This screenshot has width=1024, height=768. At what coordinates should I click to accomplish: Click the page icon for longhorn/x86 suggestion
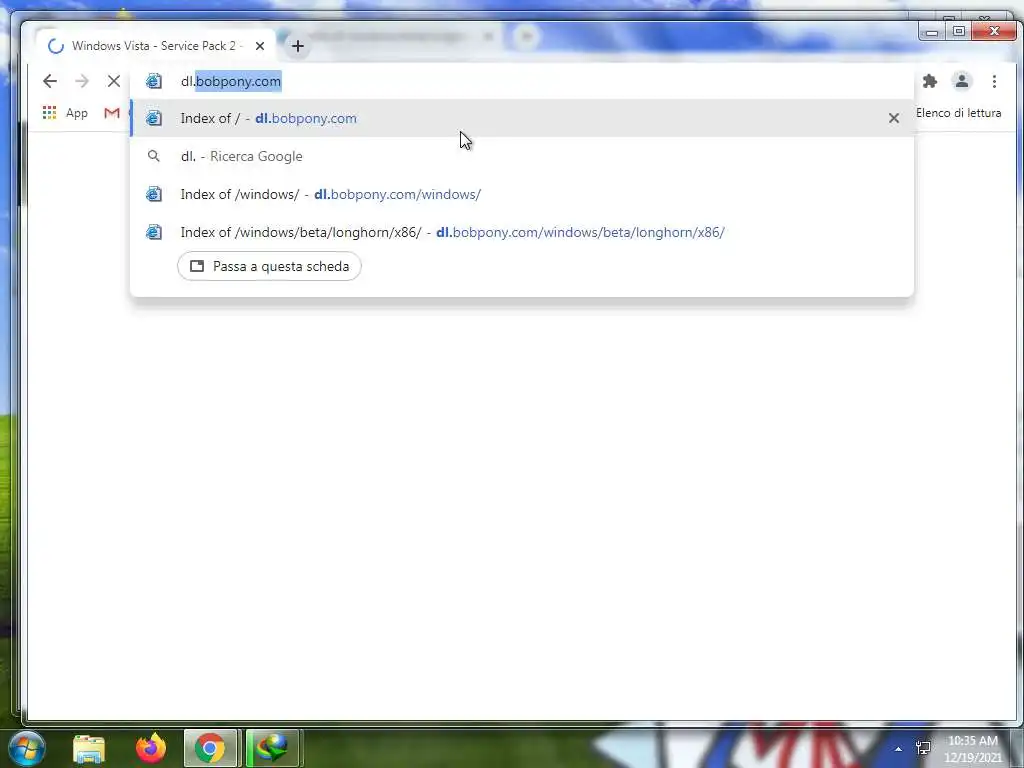[153, 232]
